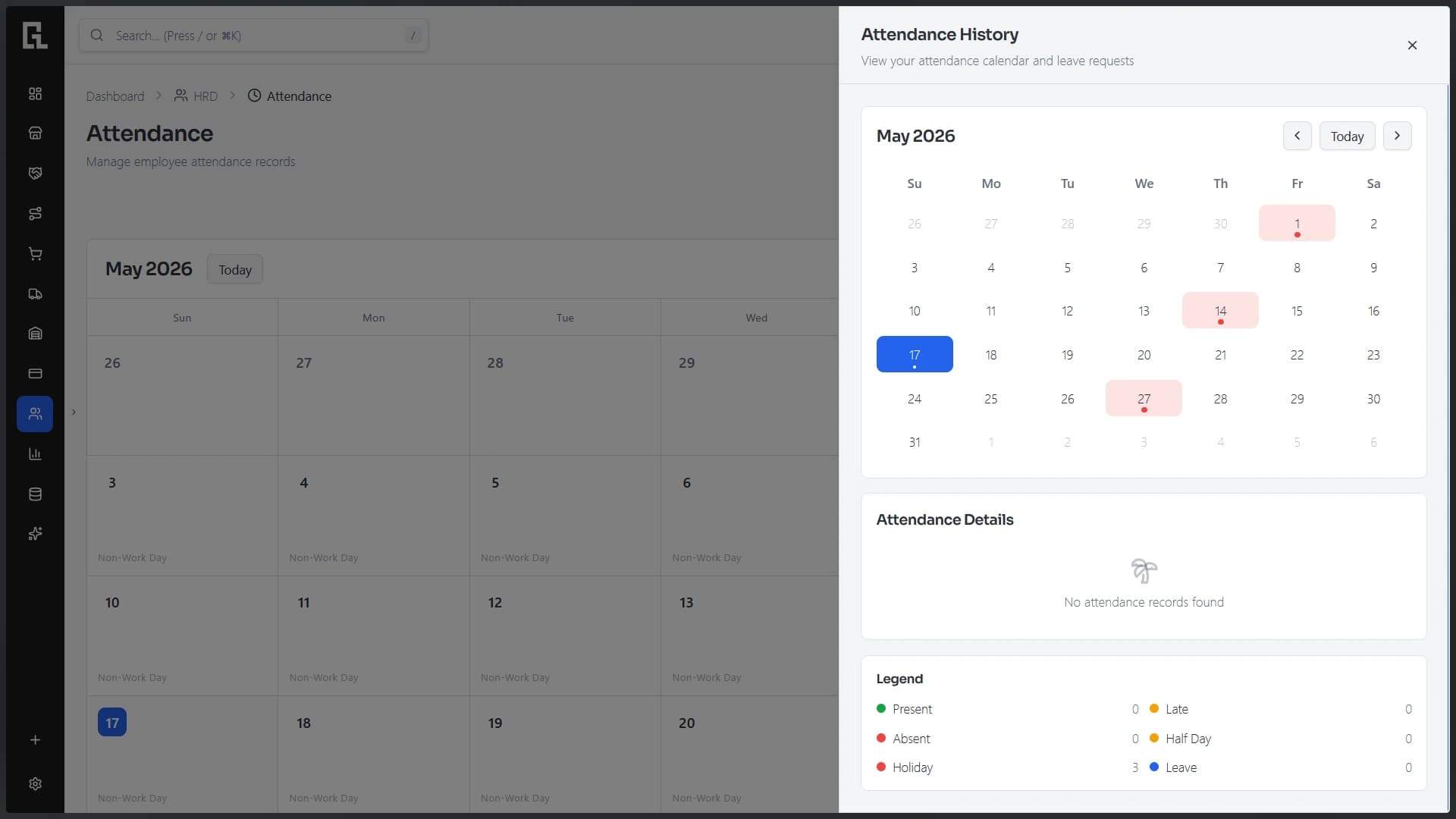The width and height of the screenshot is (1456, 819).
Task: Click the May 2026 heading in panel
Action: pos(915,136)
